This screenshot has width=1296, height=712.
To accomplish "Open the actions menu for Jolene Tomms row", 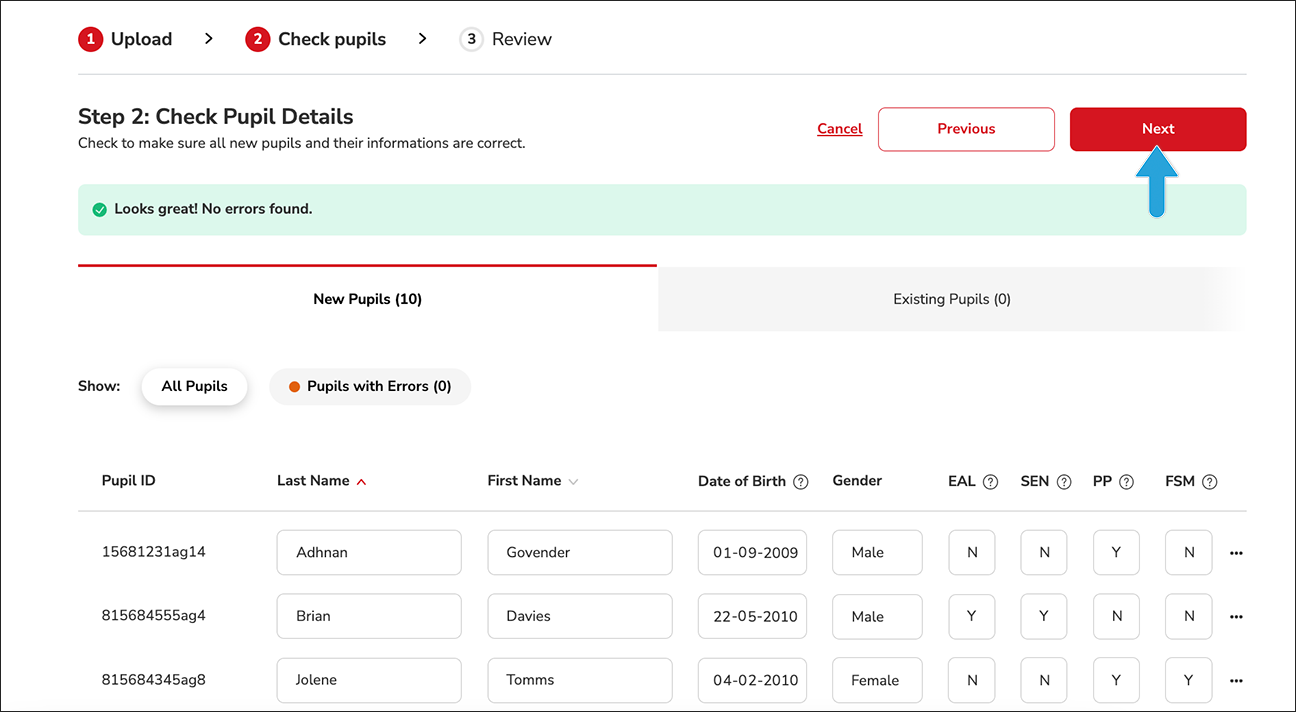I will point(1236,680).
